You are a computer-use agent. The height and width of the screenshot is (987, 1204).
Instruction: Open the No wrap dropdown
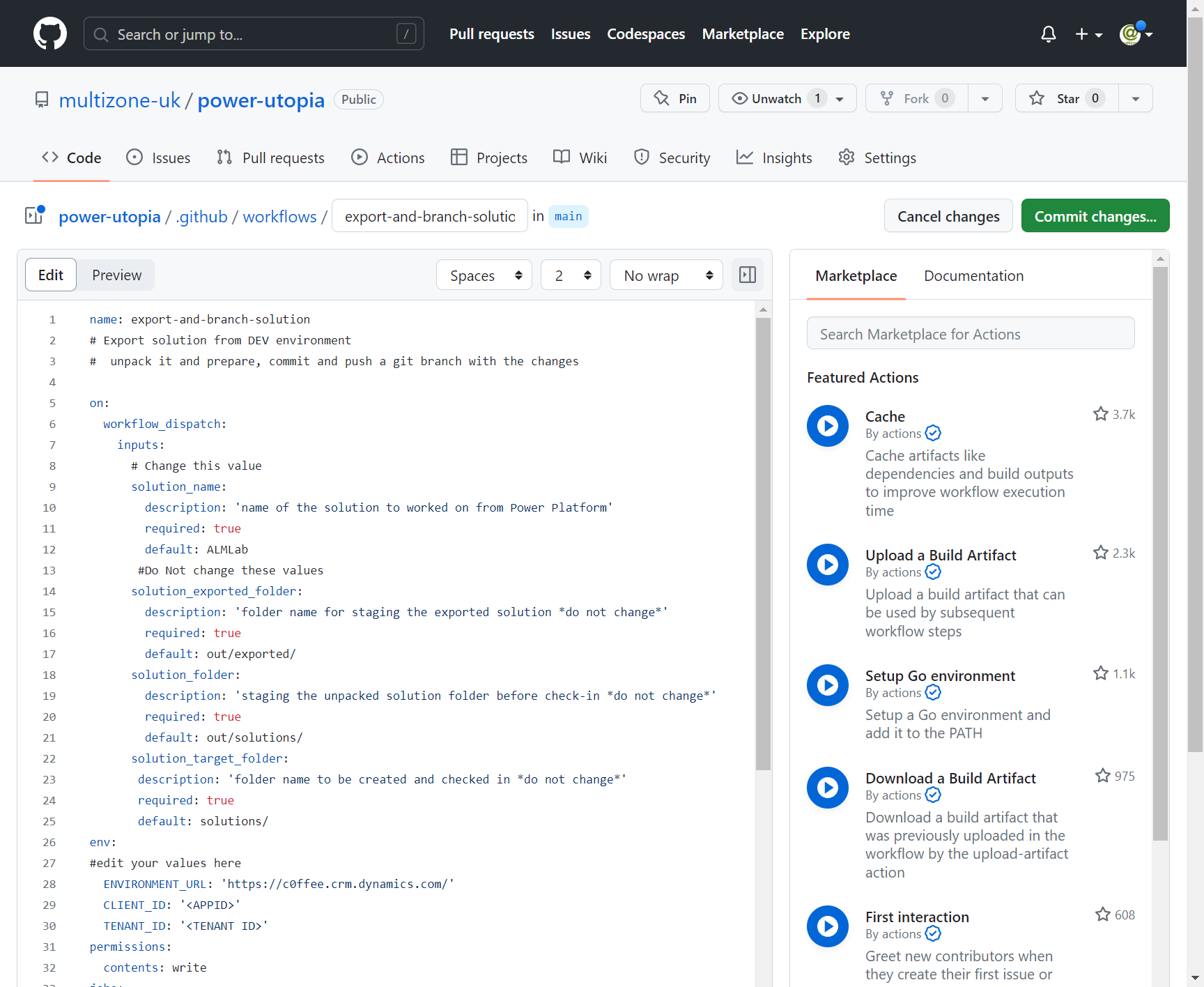665,275
